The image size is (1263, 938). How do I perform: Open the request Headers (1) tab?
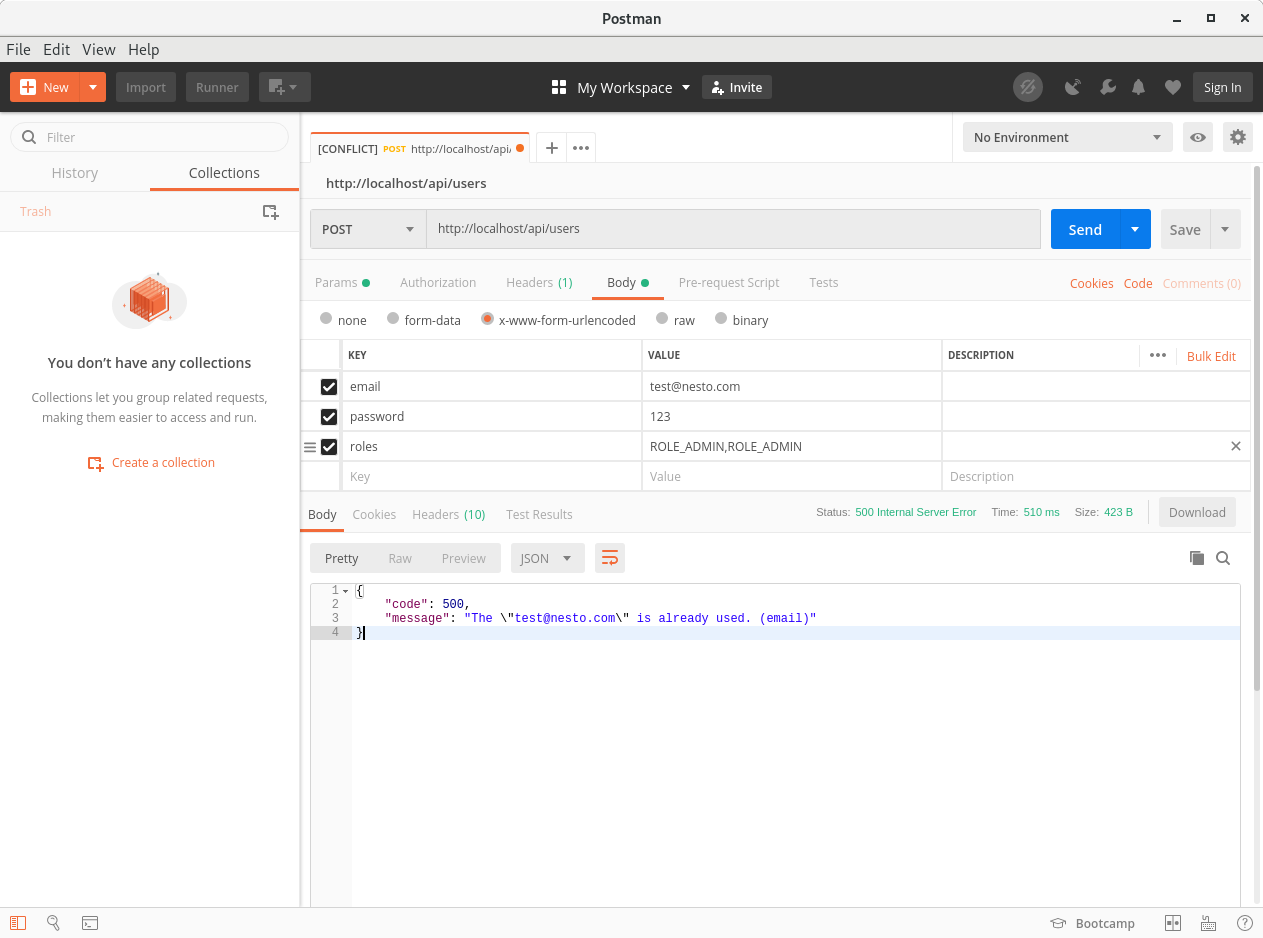tap(539, 282)
